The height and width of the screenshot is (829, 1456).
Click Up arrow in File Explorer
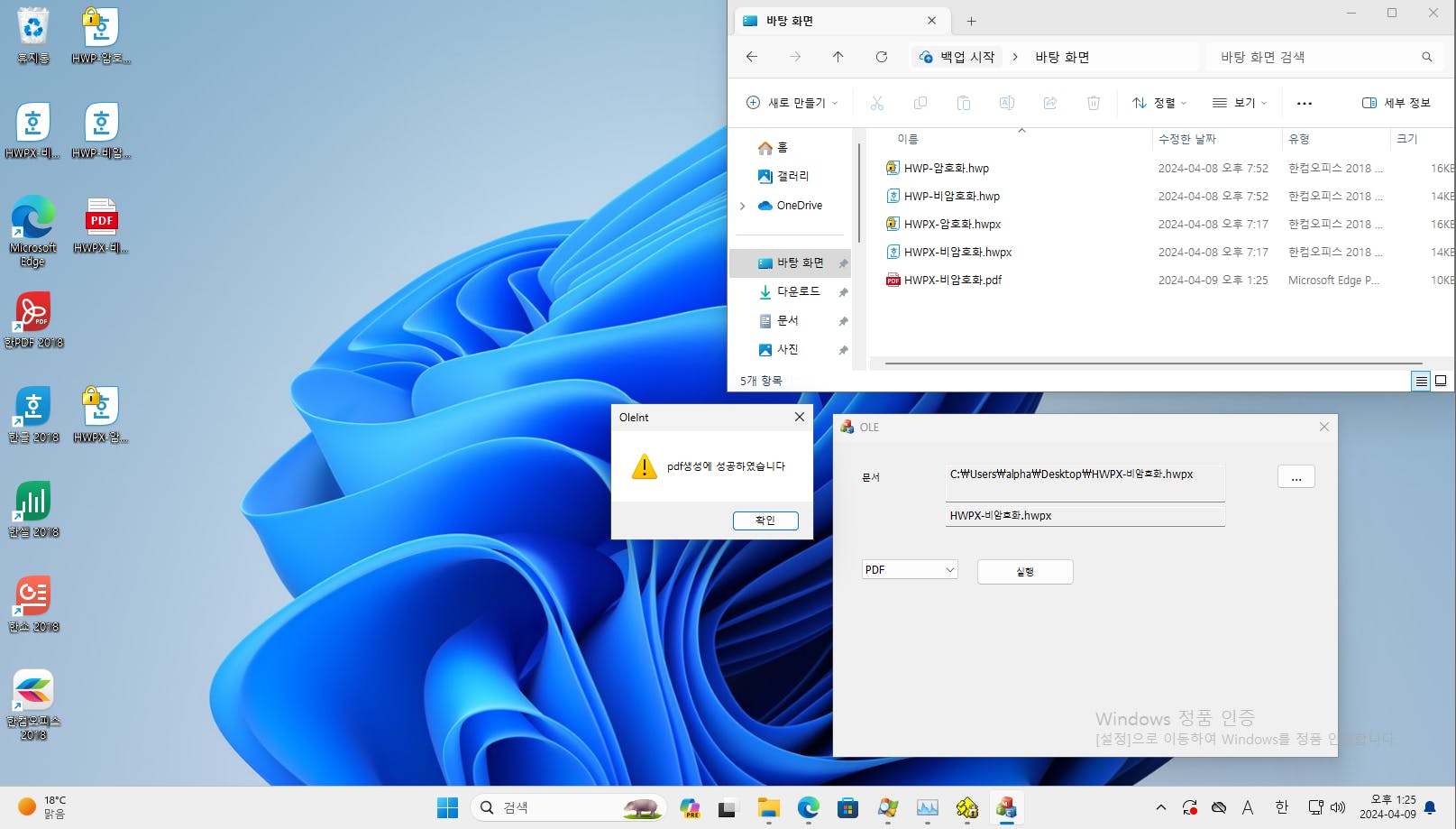(838, 57)
